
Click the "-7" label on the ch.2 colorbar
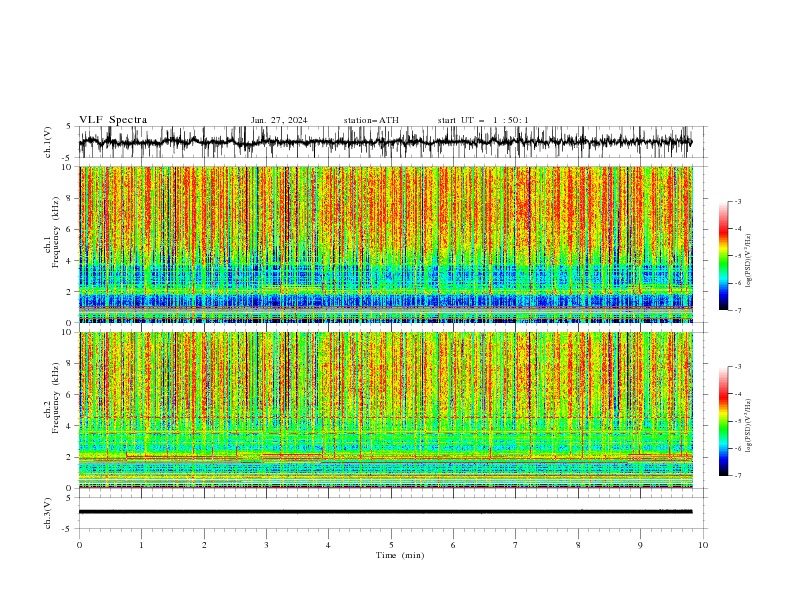(x=738, y=475)
